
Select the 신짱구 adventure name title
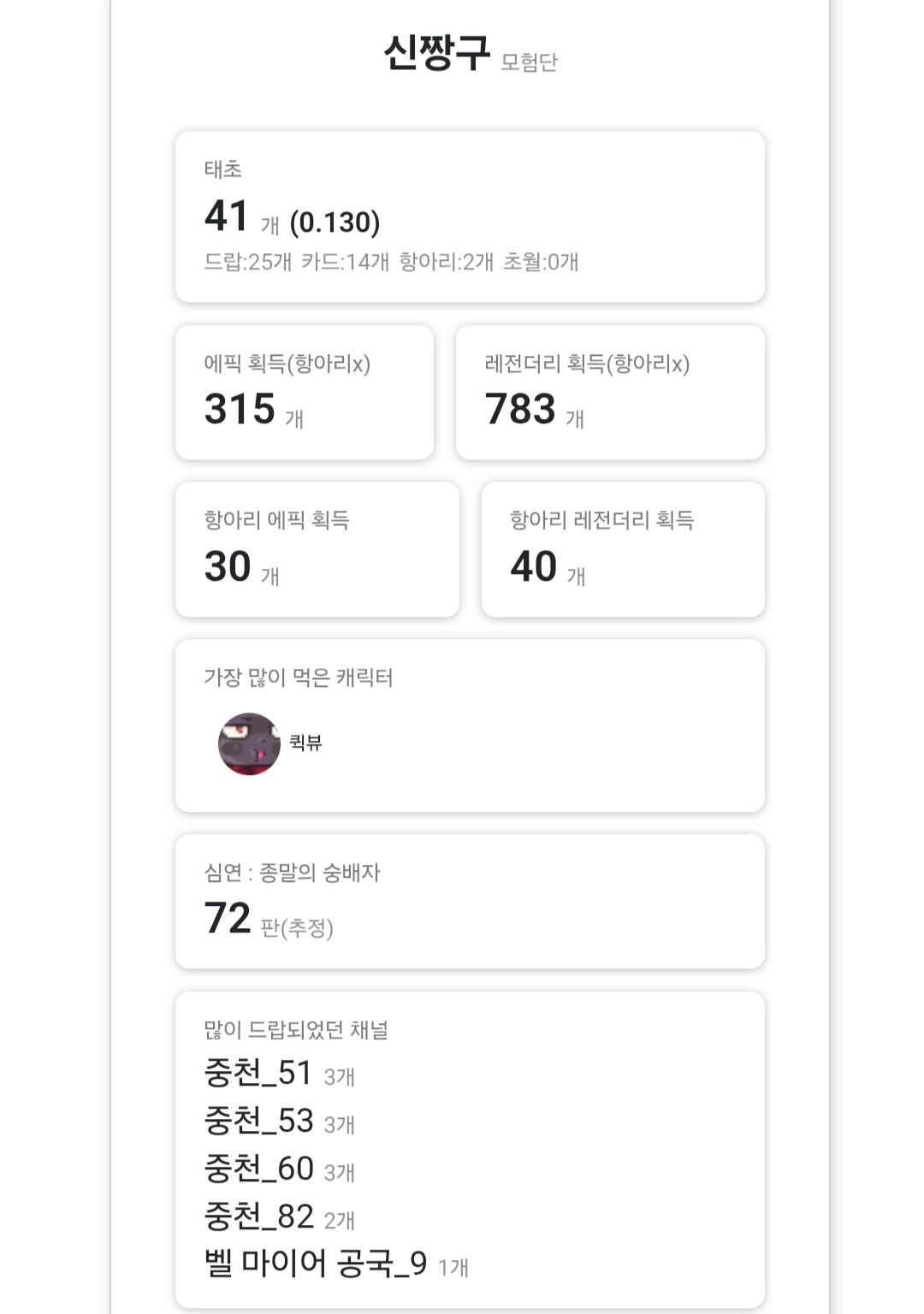click(436, 53)
